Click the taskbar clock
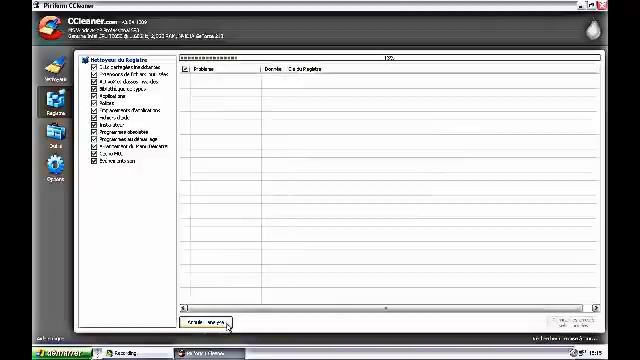640x360 pixels. [x=596, y=353]
